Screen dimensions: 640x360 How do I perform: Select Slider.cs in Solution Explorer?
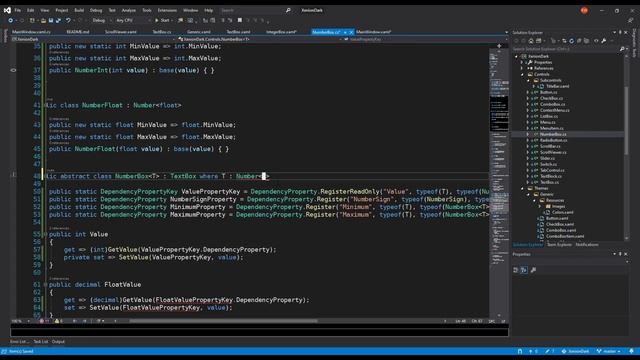pyautogui.click(x=547, y=158)
